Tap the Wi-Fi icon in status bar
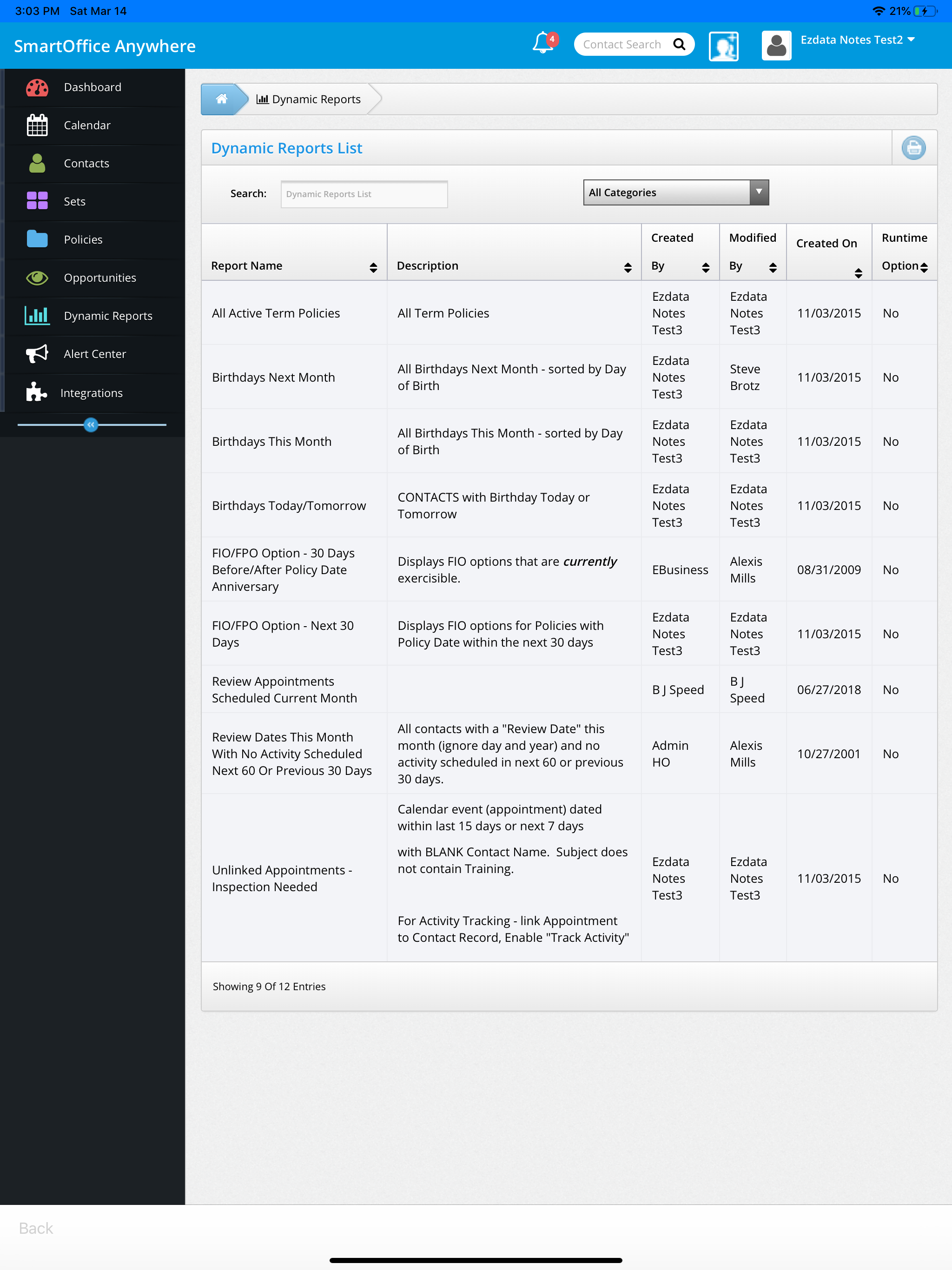The width and height of the screenshot is (952, 1270). coord(878,11)
